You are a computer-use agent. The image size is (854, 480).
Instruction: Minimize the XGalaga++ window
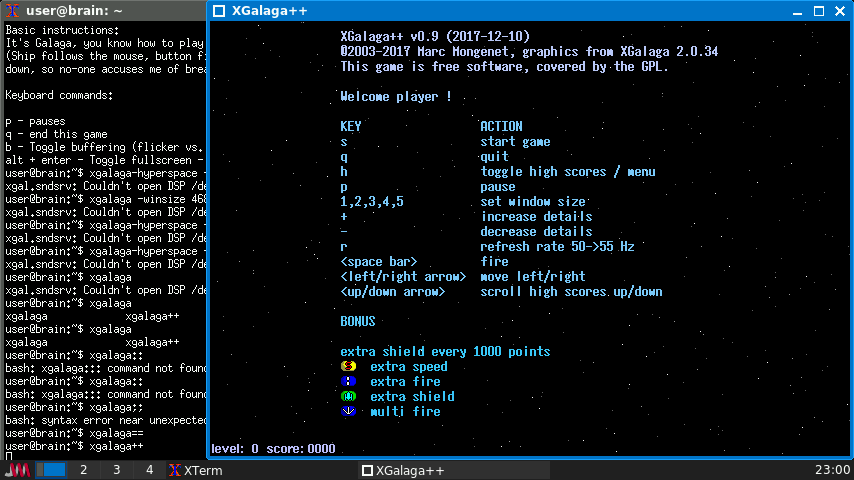795,12
